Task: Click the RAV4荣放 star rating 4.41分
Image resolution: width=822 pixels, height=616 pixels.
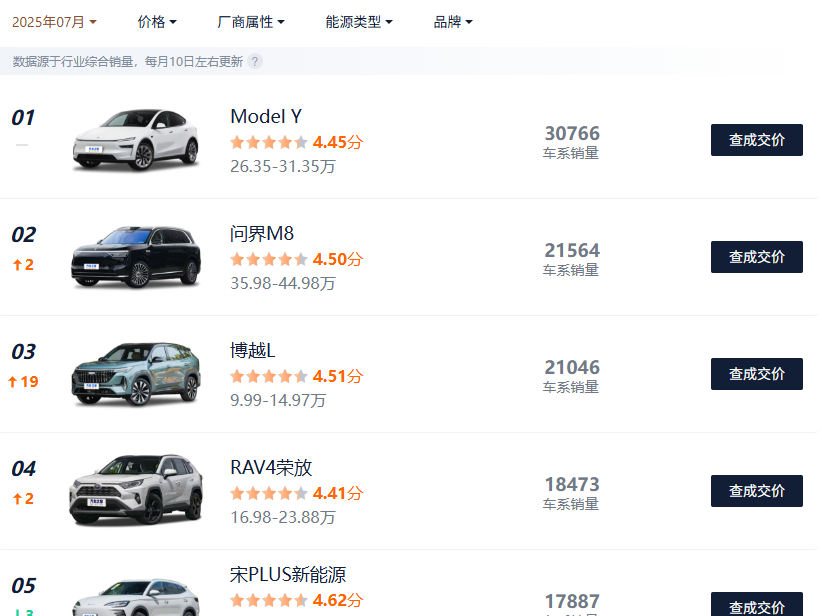Action: click(297, 493)
